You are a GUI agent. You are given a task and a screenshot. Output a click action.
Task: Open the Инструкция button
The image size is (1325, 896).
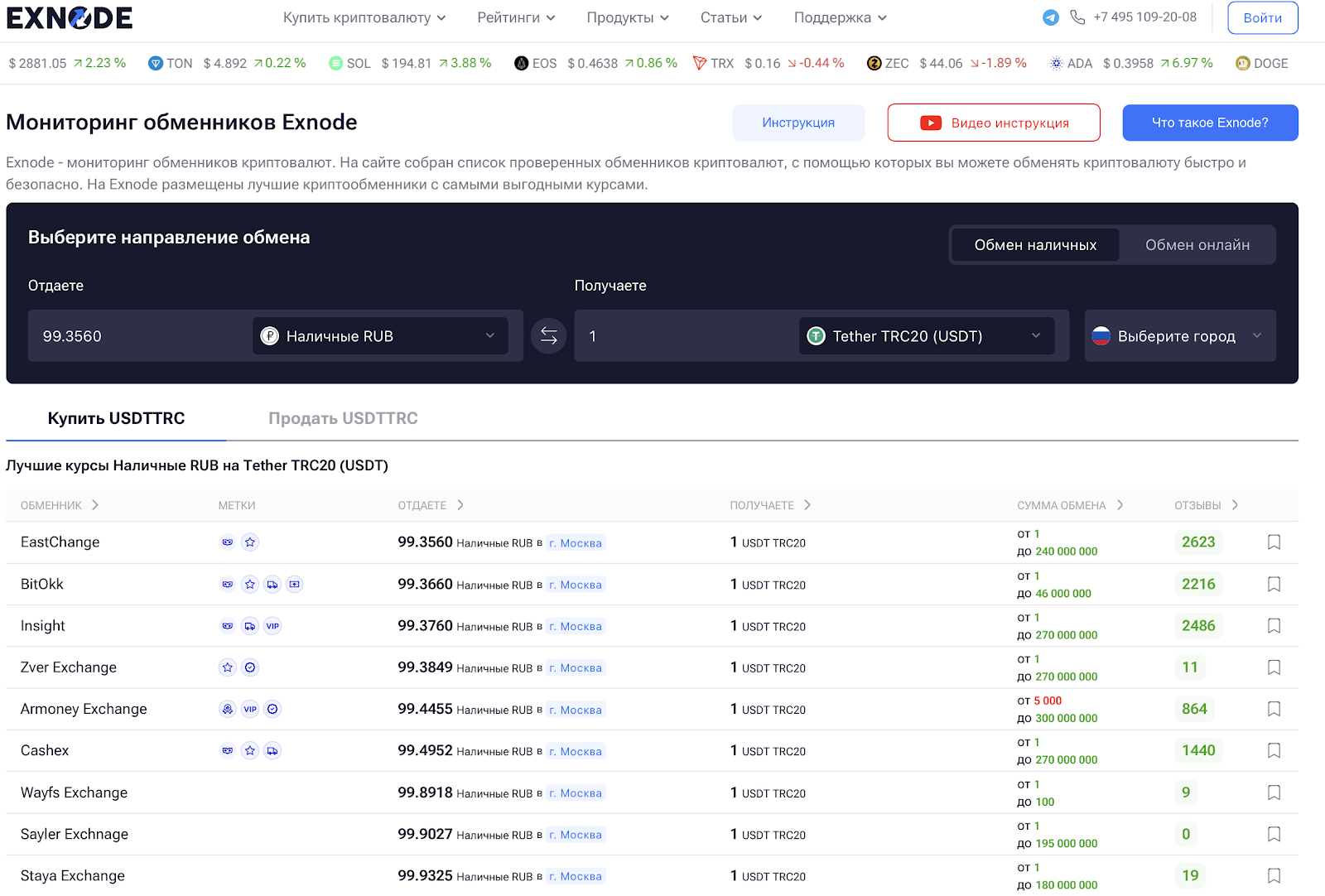tap(798, 123)
